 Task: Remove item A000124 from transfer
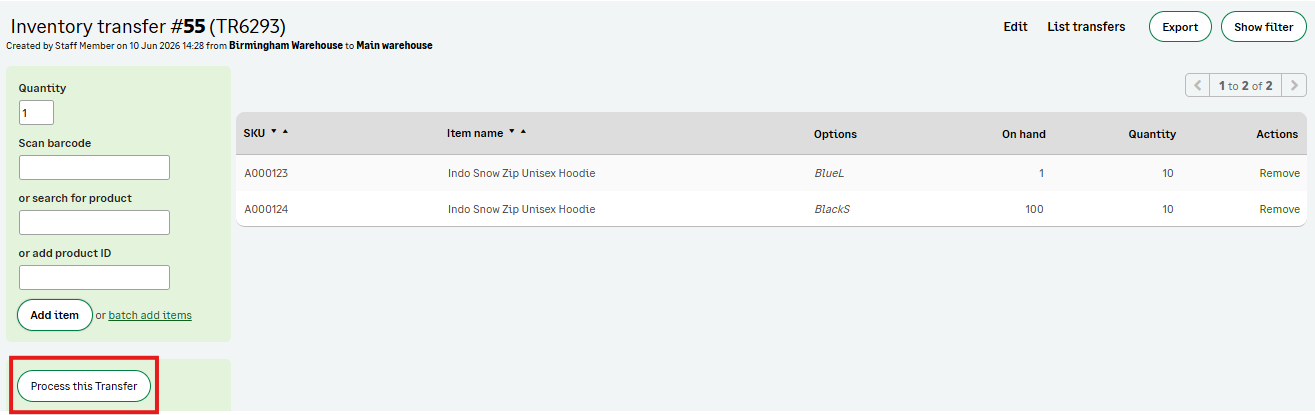click(x=1280, y=209)
